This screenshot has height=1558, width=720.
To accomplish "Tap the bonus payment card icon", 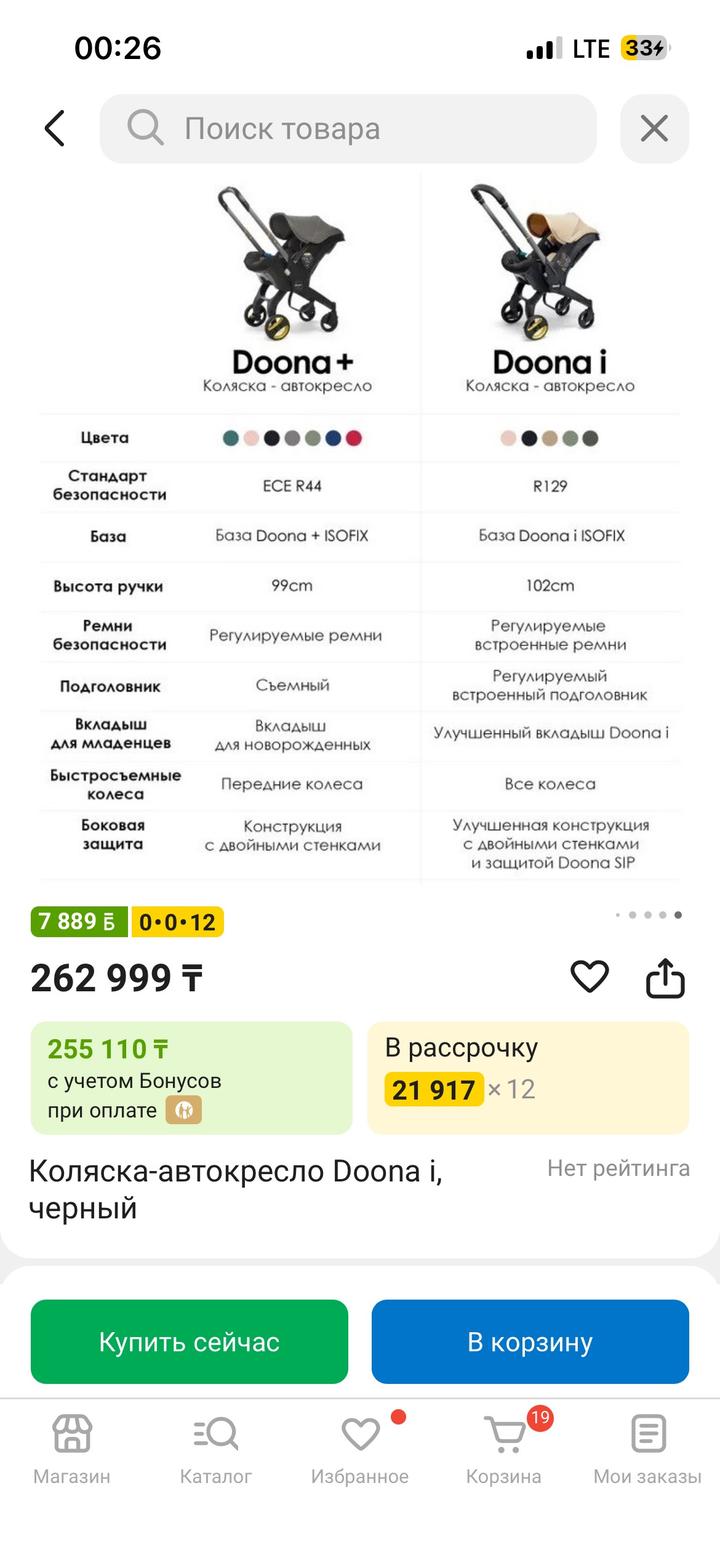I will tap(184, 1110).
